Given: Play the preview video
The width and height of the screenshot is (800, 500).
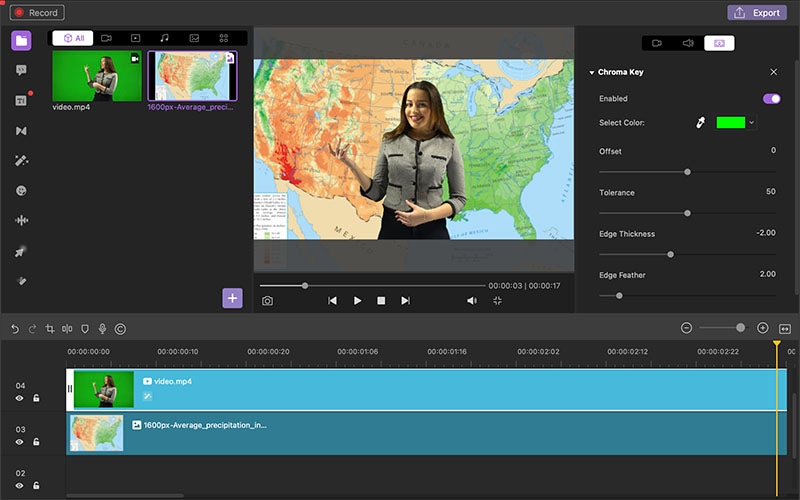Looking at the screenshot, I should [x=357, y=301].
